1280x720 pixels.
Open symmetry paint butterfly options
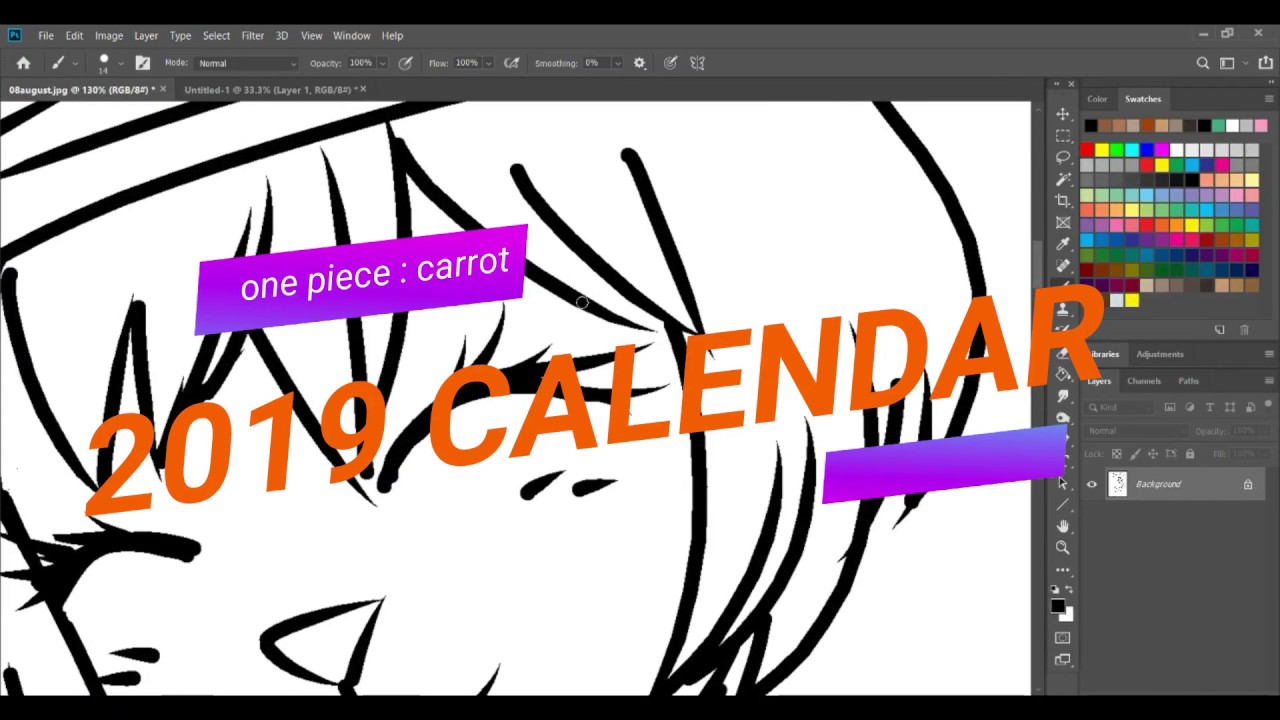698,63
